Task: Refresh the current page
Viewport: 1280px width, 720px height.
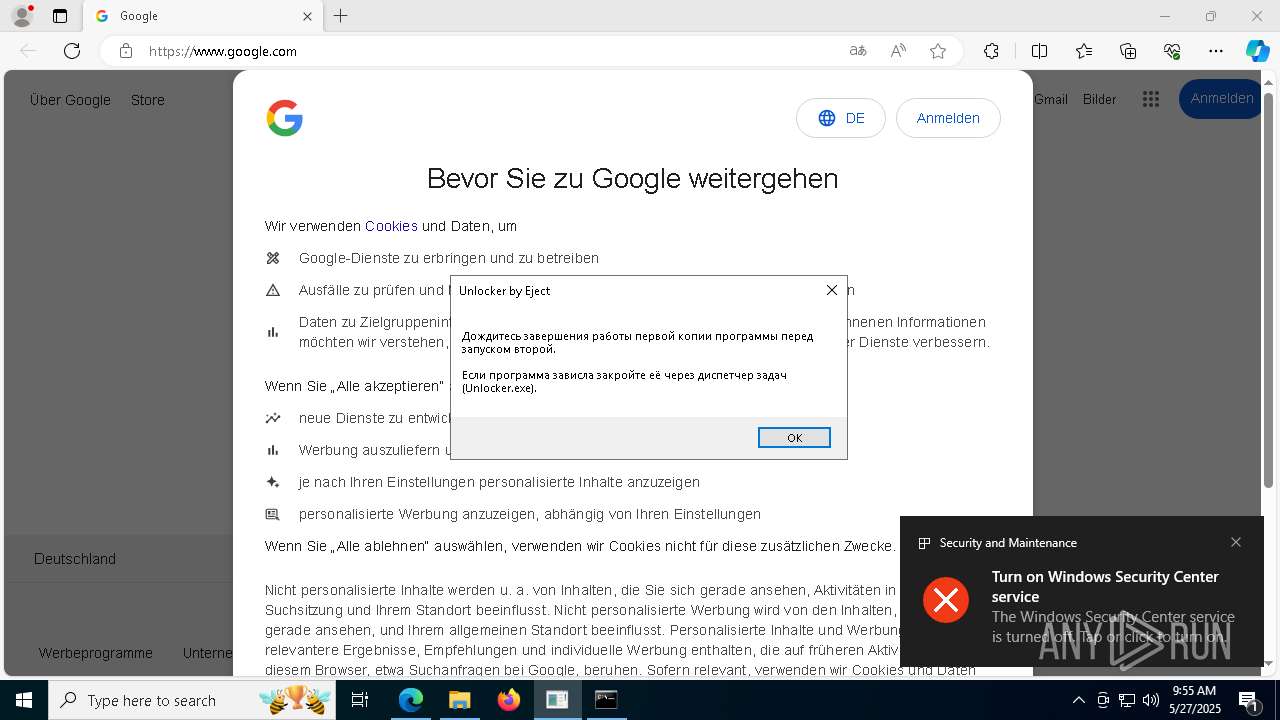Action: 72,51
